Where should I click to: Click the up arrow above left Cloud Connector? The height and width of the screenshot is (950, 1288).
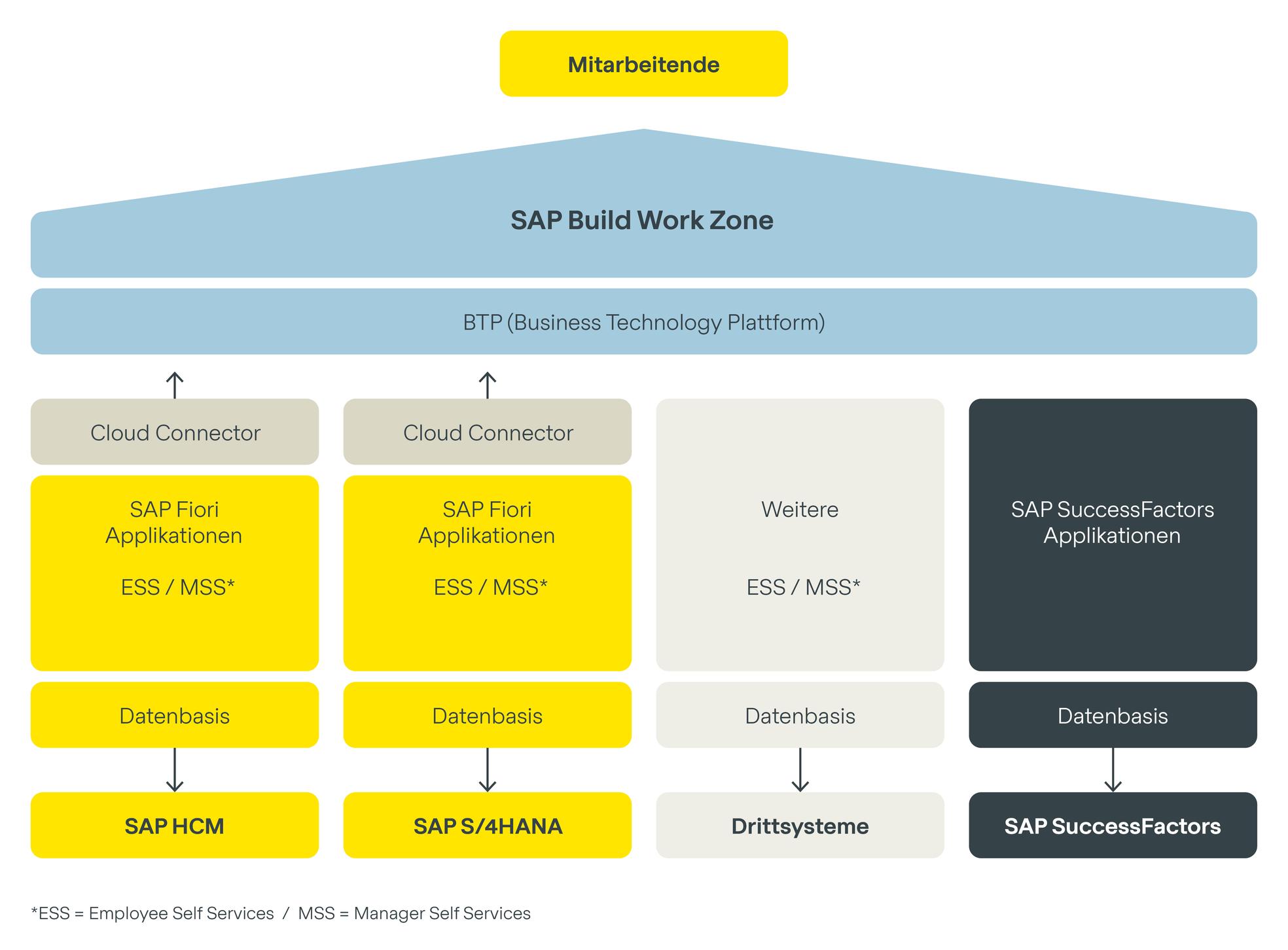[x=175, y=385]
